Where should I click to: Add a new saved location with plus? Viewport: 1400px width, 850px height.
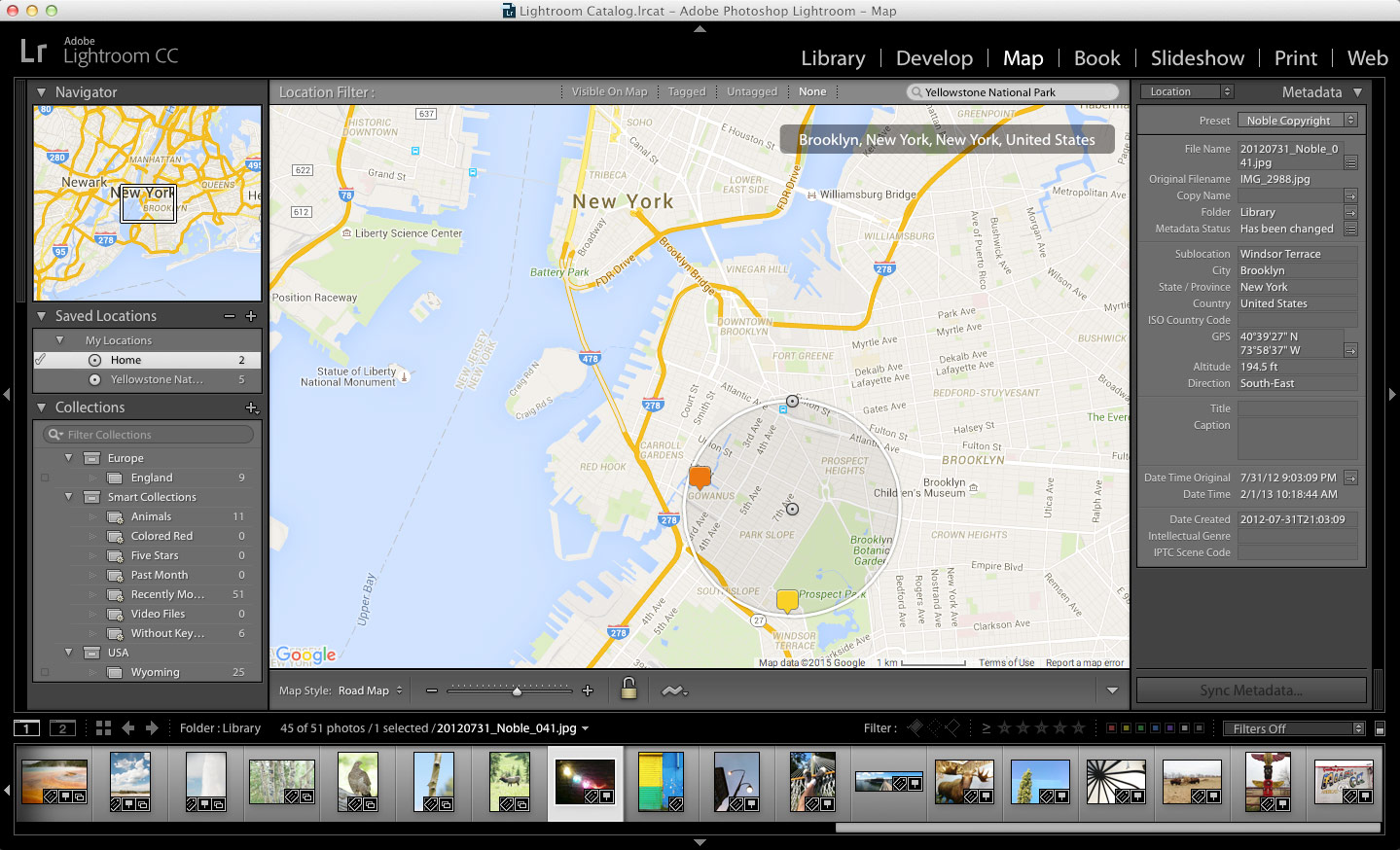(x=251, y=316)
